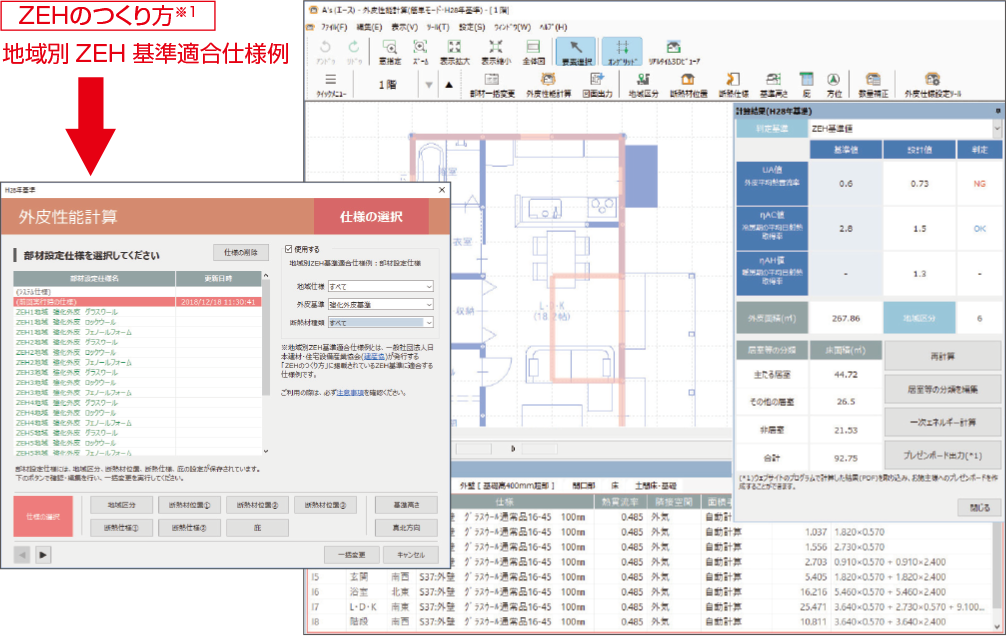Click the 仕様の削除 button
1006x636 pixels.
point(241,253)
